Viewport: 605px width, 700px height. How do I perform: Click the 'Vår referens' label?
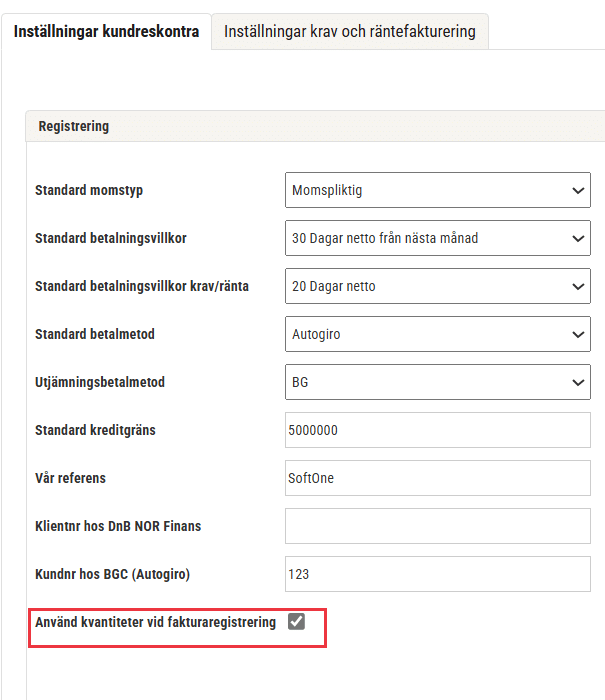coord(71,478)
